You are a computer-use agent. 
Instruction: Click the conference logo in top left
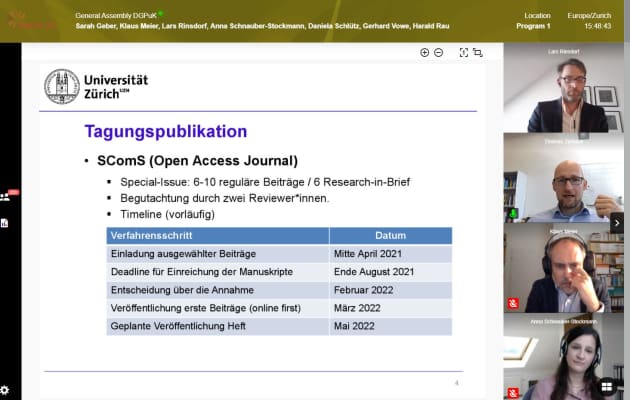pyautogui.click(x=33, y=19)
